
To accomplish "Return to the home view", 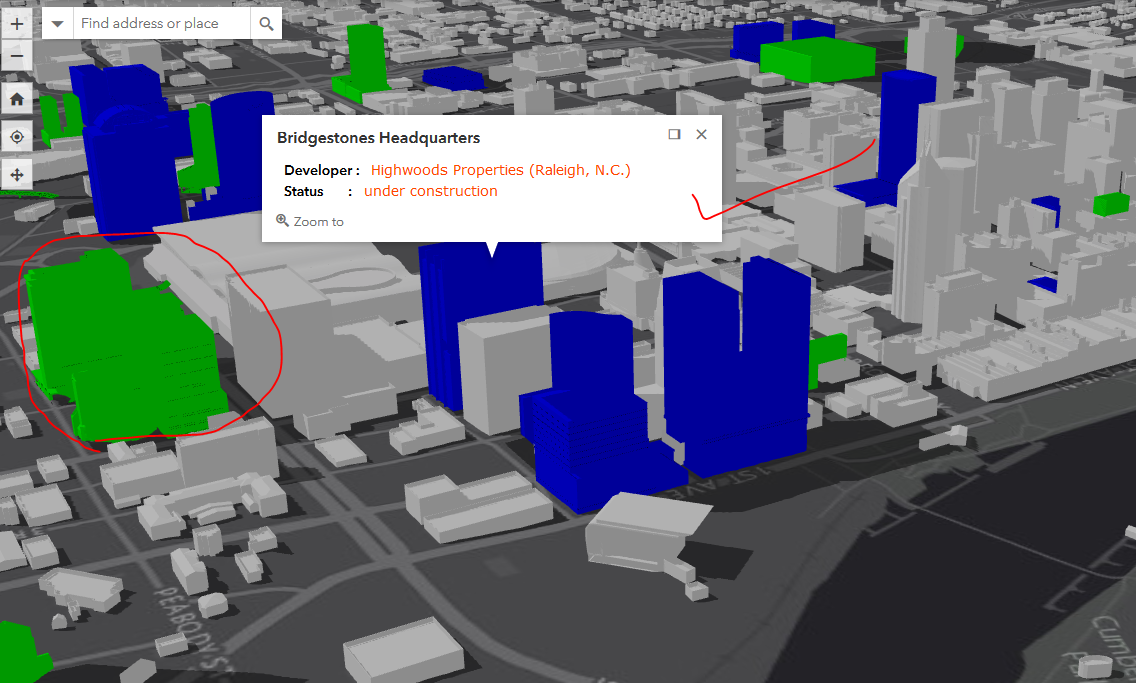I will tap(17, 99).
